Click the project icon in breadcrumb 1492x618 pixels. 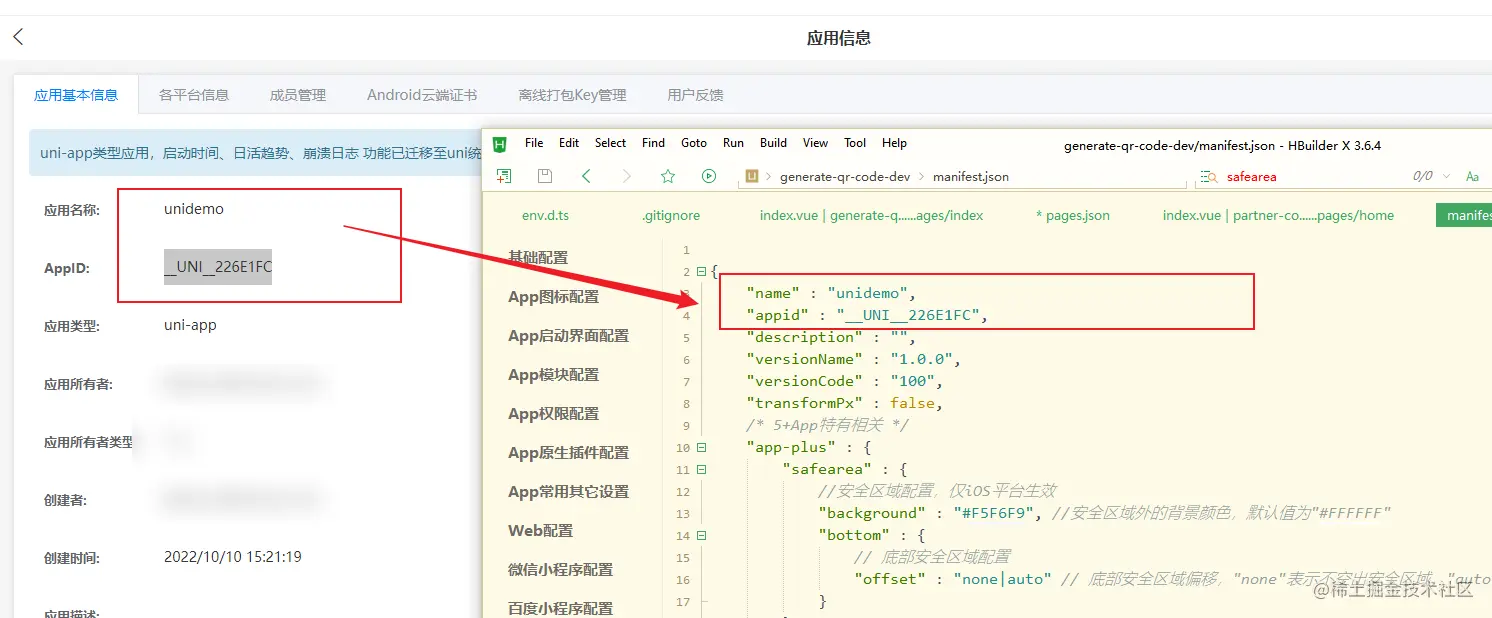coord(752,176)
